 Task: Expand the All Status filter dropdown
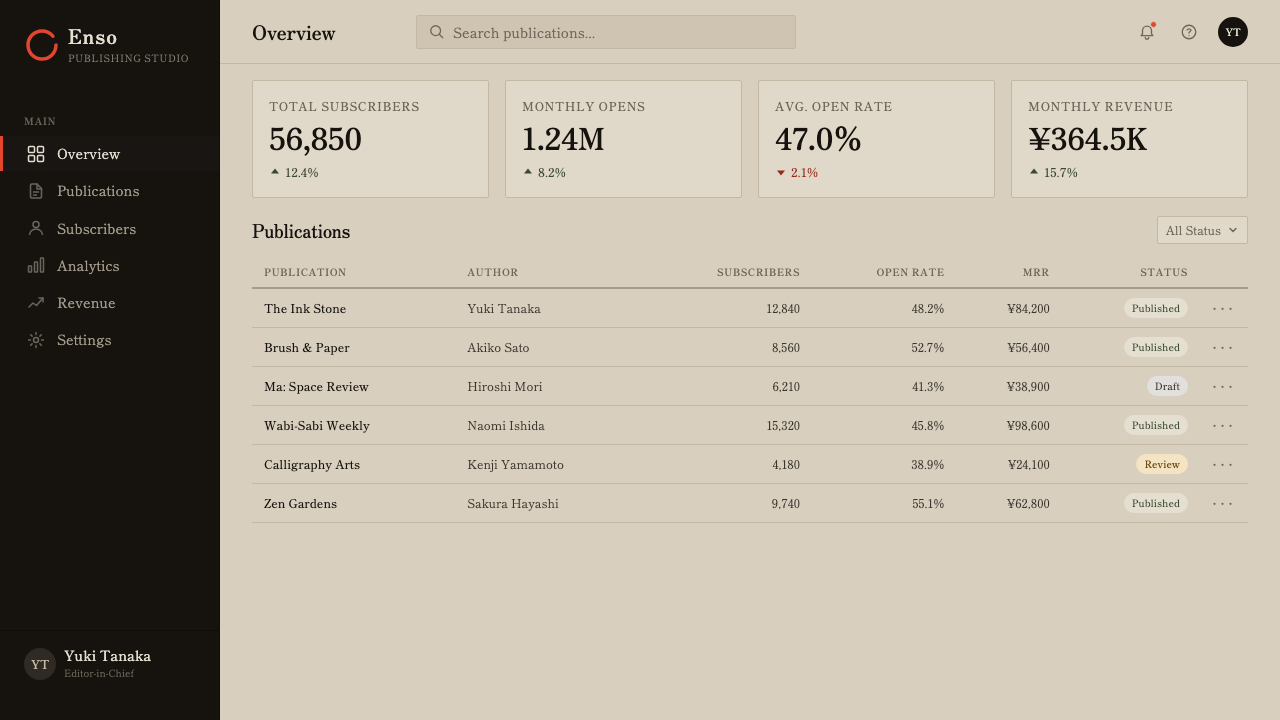1202,230
